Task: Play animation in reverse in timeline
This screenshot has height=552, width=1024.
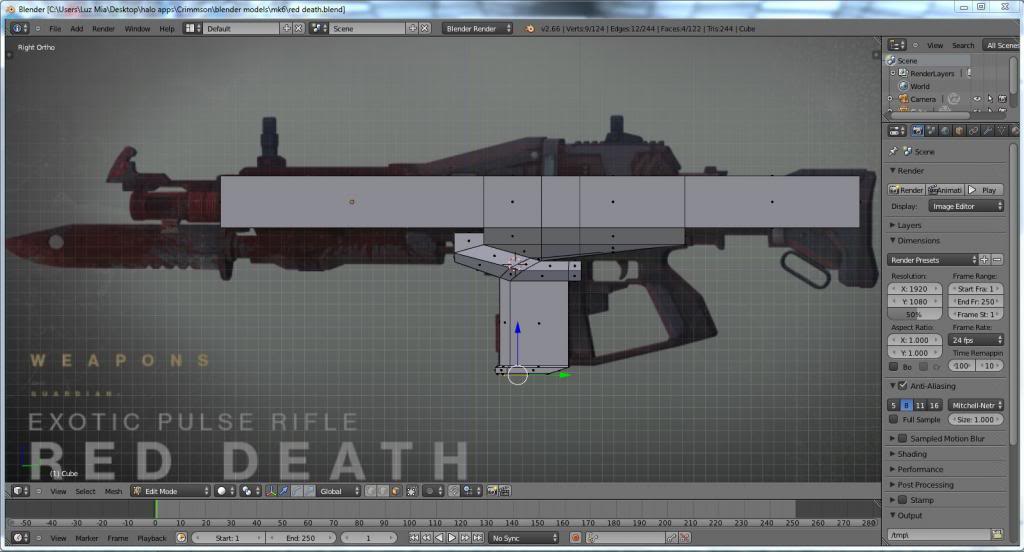Action: pyautogui.click(x=440, y=538)
